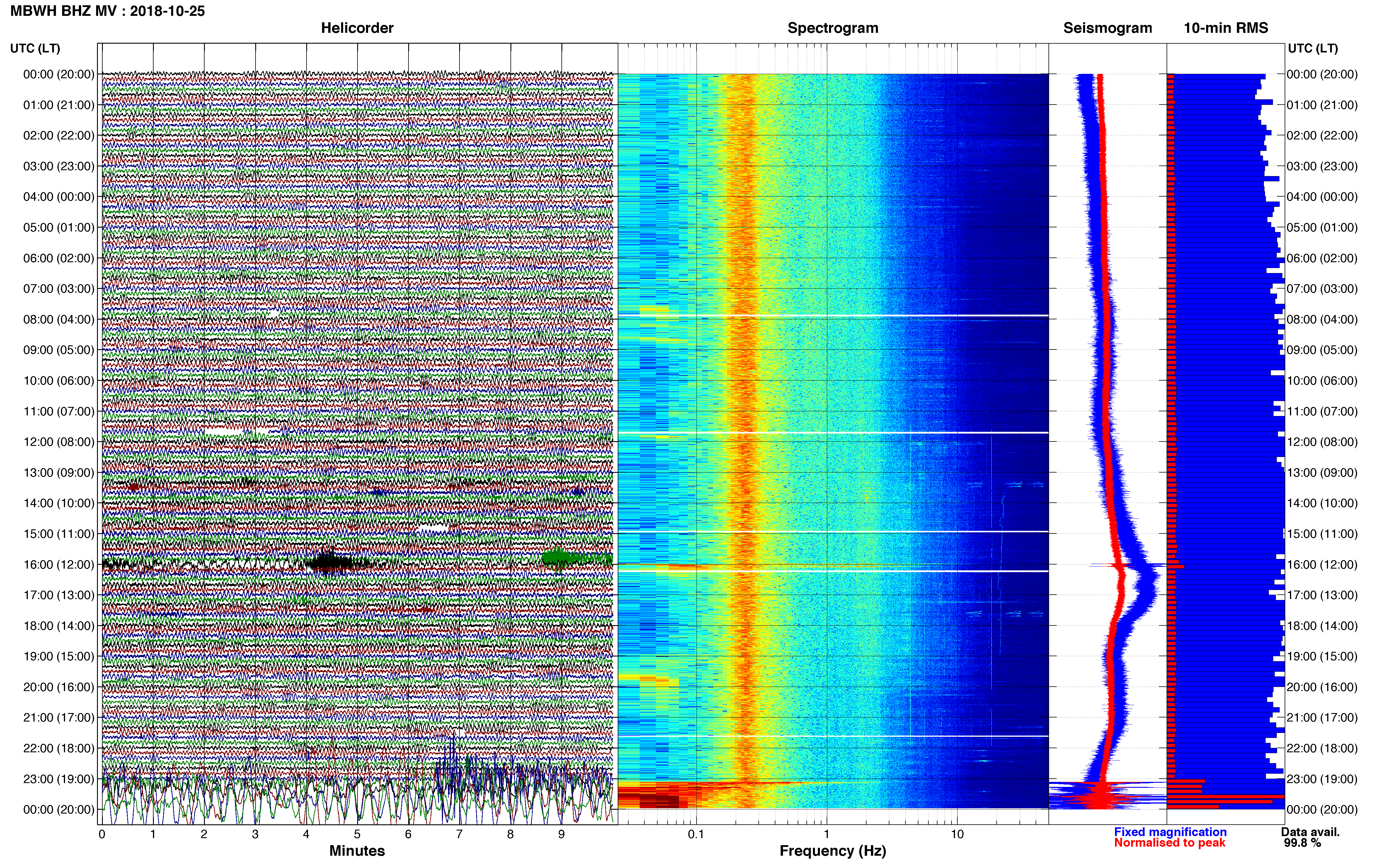Click 'UTC (LT)' label beside the Helicorder
1389x868 pixels.
35,48
